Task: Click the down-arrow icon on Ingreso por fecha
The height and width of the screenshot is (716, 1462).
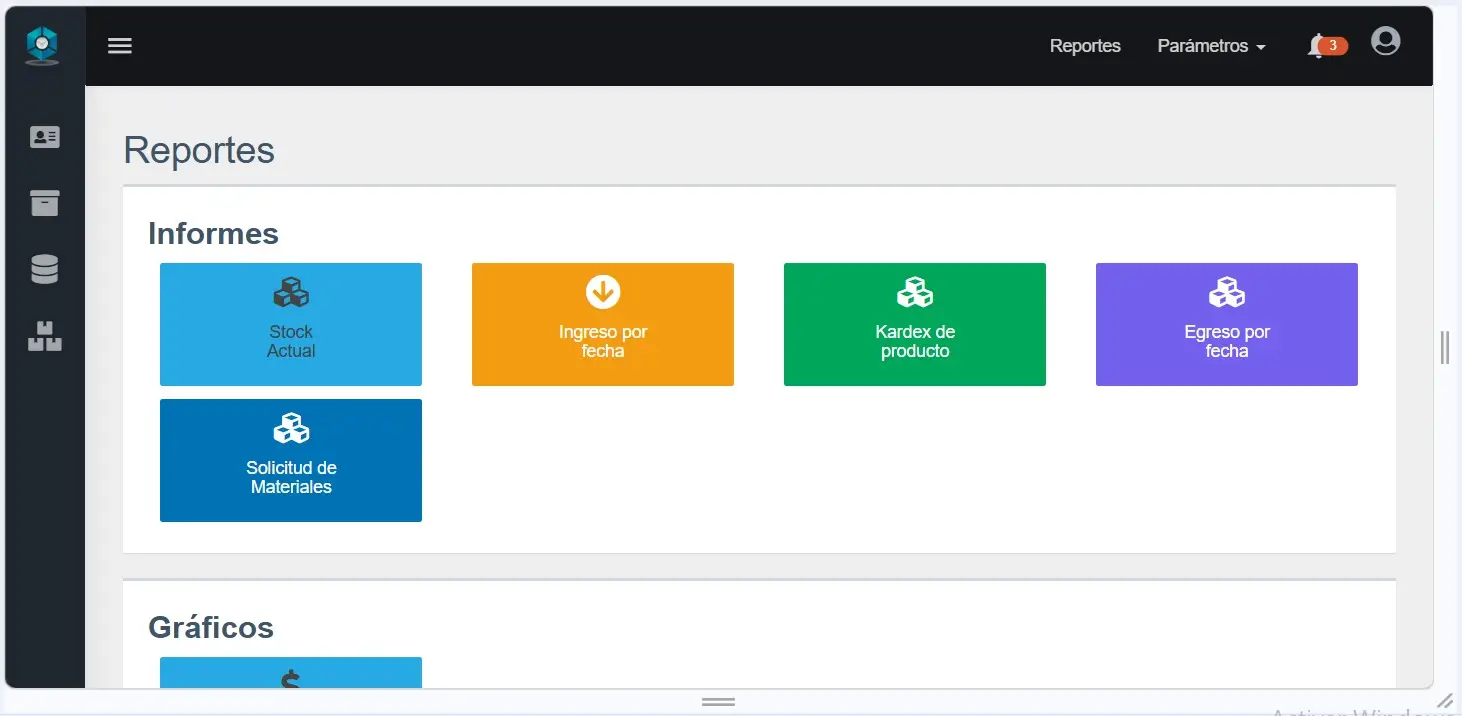Action: pos(603,292)
